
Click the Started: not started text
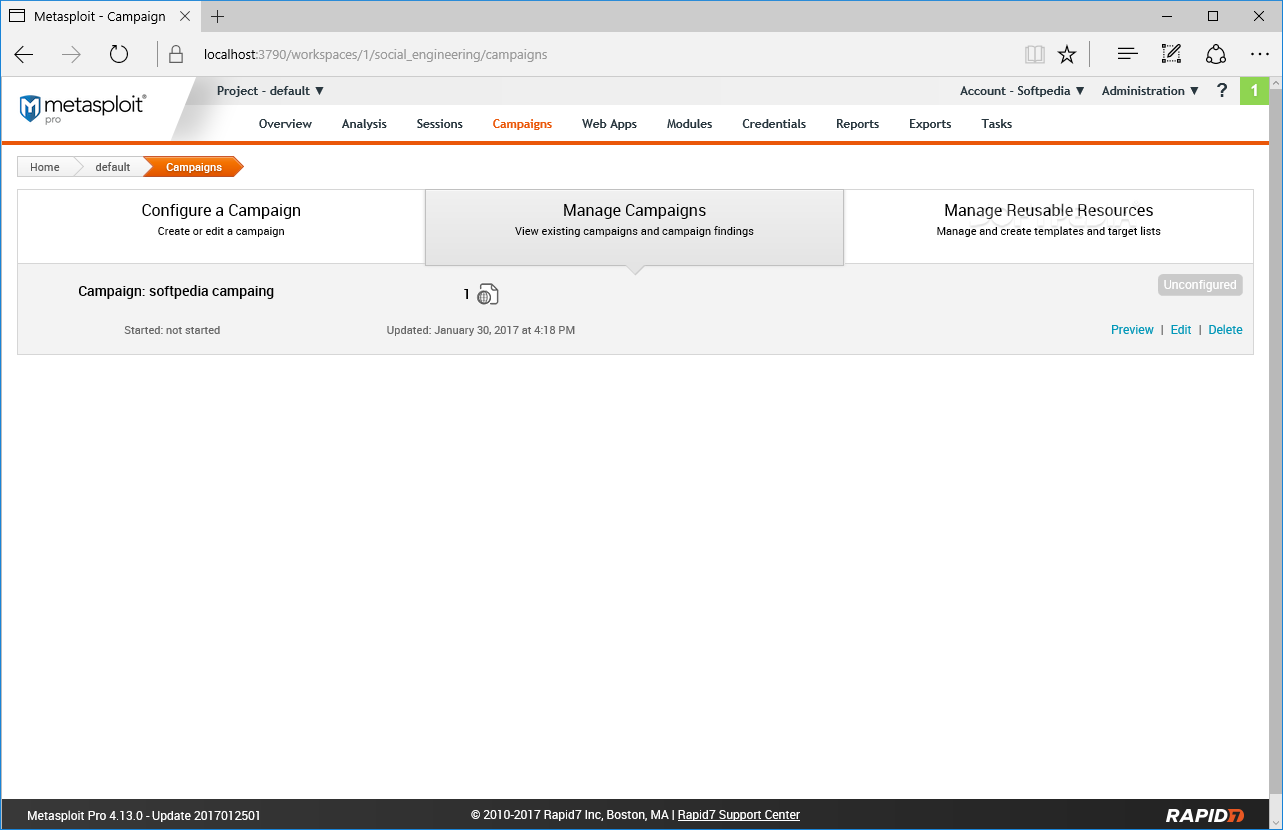coord(172,330)
